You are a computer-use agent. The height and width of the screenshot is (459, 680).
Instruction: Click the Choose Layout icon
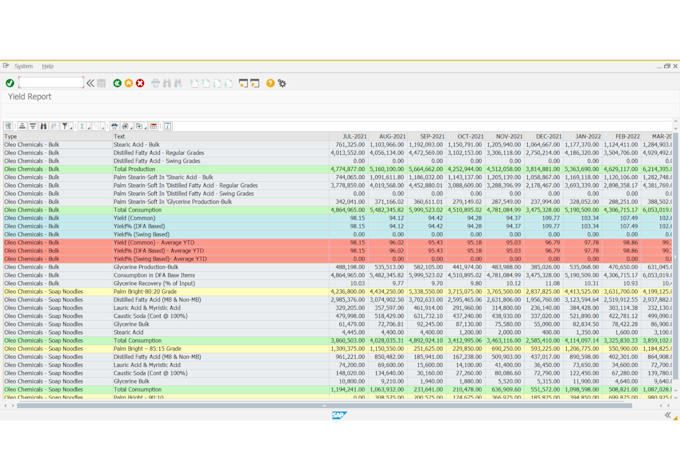pyautogui.click(x=154, y=126)
